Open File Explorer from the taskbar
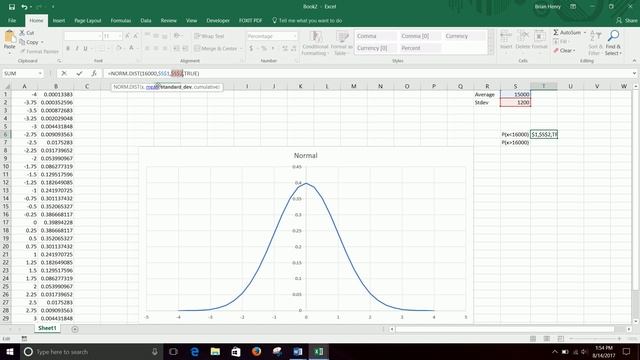Image resolution: width=640 pixels, height=360 pixels. (215, 351)
